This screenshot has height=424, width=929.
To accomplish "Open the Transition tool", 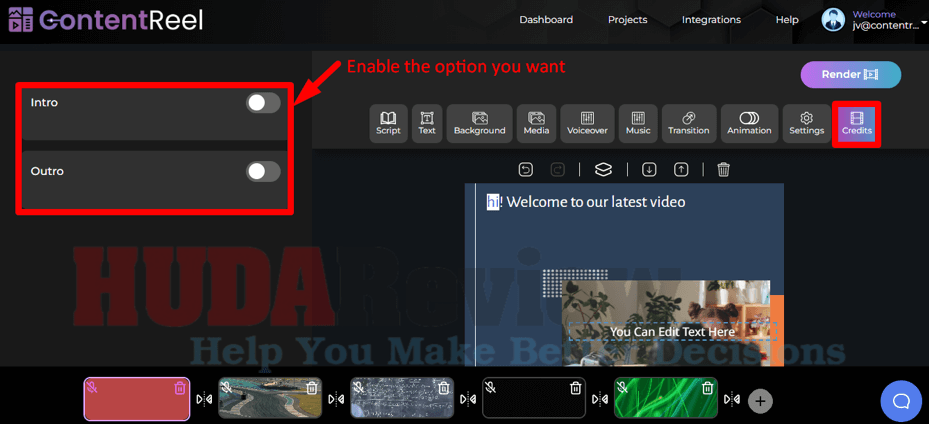I will [689, 124].
